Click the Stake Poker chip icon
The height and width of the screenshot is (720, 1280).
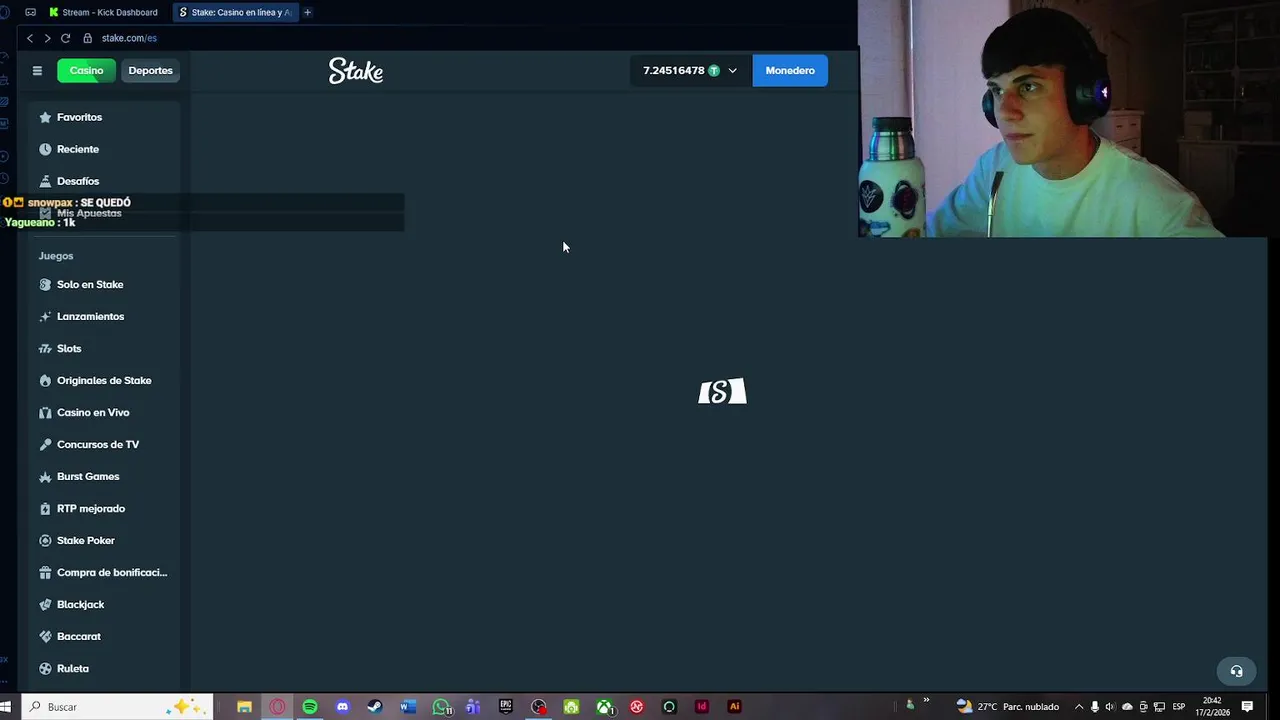(45, 541)
